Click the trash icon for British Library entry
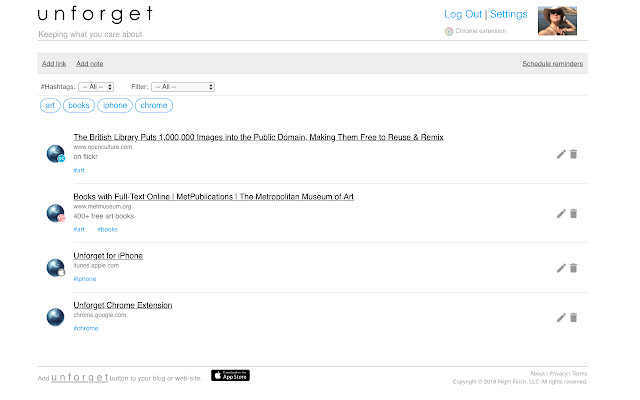 [x=574, y=154]
